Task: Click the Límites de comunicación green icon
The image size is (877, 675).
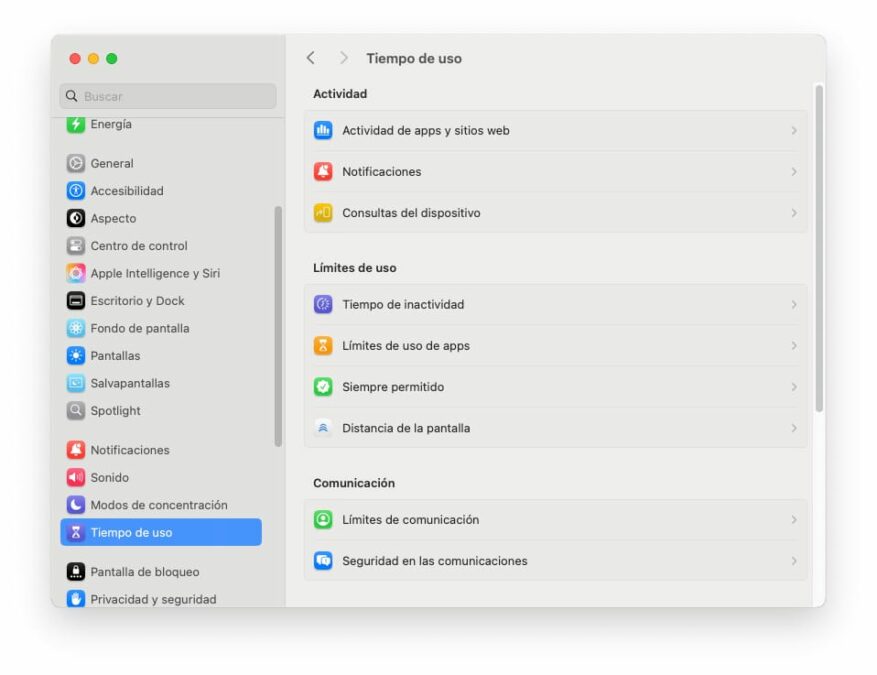Action: [x=323, y=520]
